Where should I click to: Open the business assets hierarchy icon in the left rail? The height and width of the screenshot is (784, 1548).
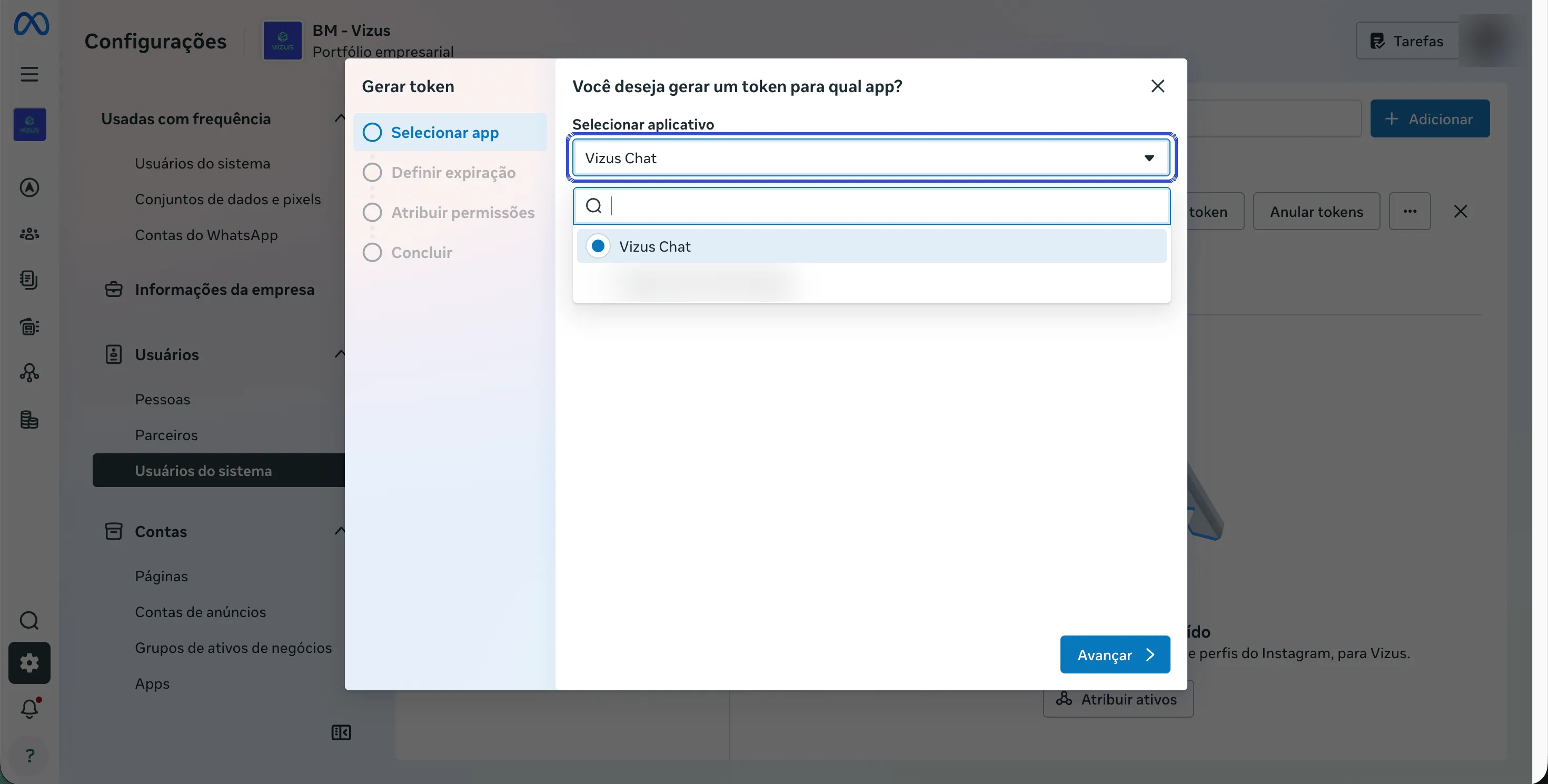click(x=29, y=373)
